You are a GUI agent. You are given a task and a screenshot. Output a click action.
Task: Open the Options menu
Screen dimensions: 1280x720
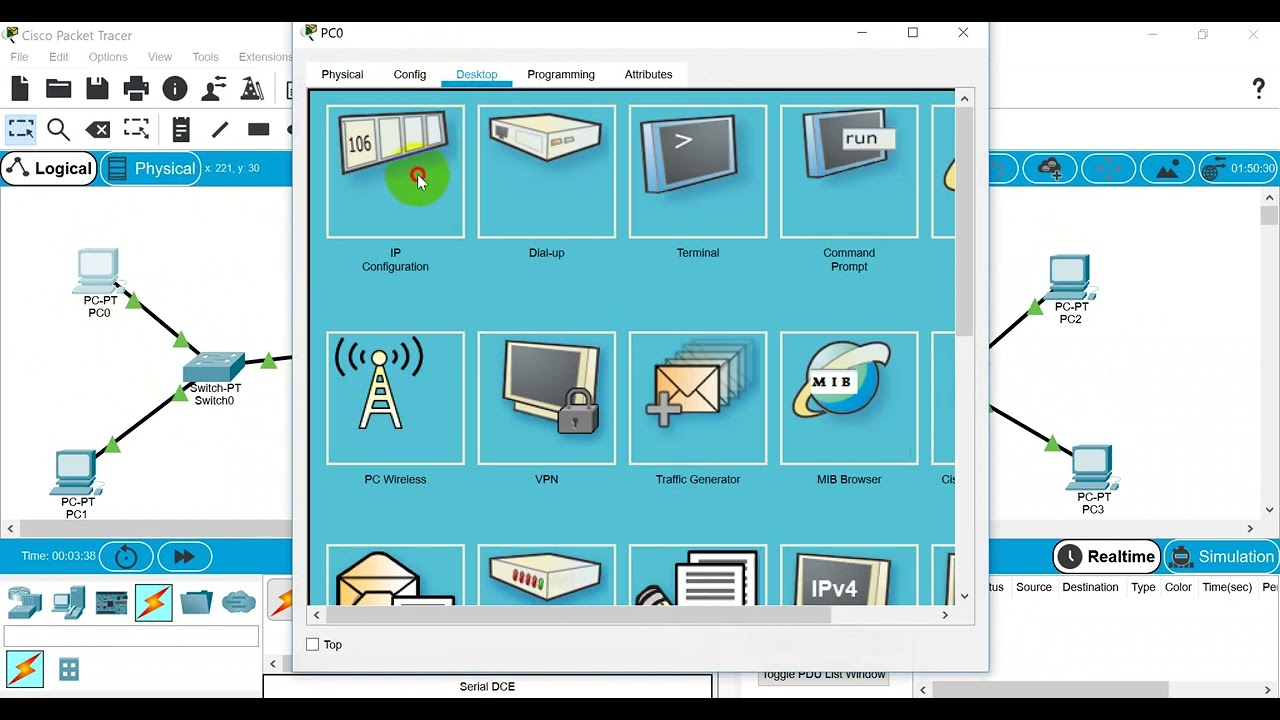pyautogui.click(x=108, y=57)
